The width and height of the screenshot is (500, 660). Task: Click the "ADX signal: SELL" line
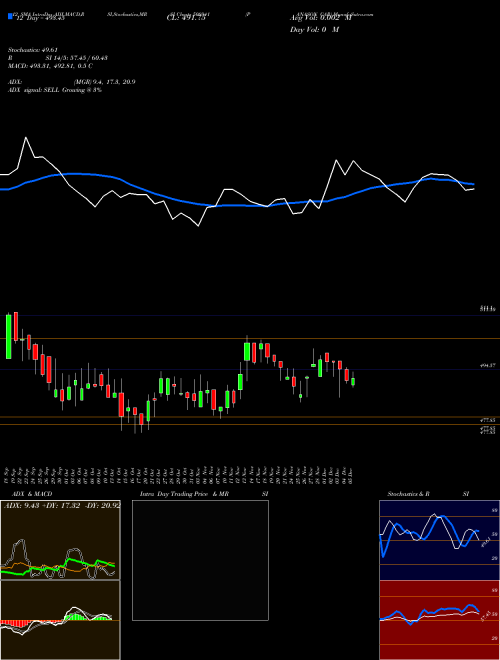click(x=55, y=90)
